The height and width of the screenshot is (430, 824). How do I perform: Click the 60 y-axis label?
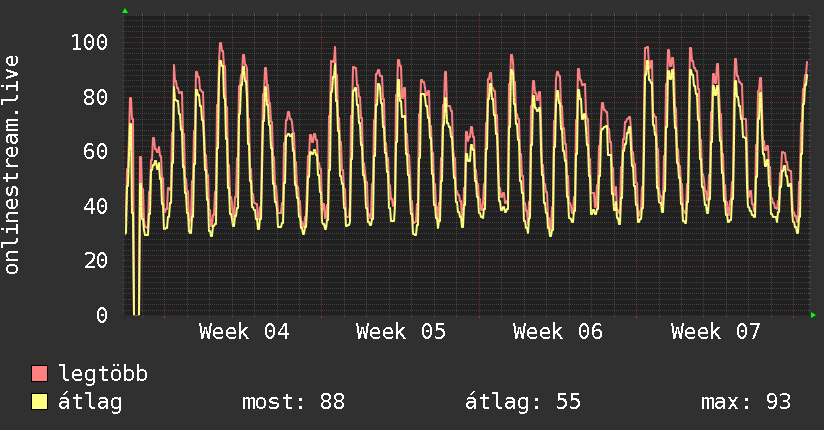[96, 152]
